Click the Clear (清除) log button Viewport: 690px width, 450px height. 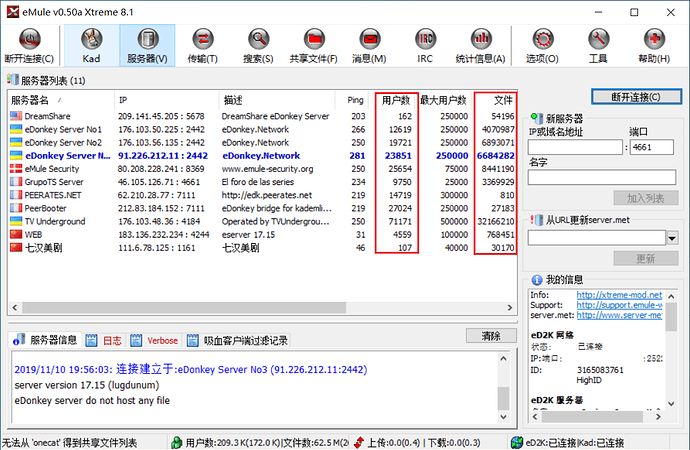(x=491, y=336)
